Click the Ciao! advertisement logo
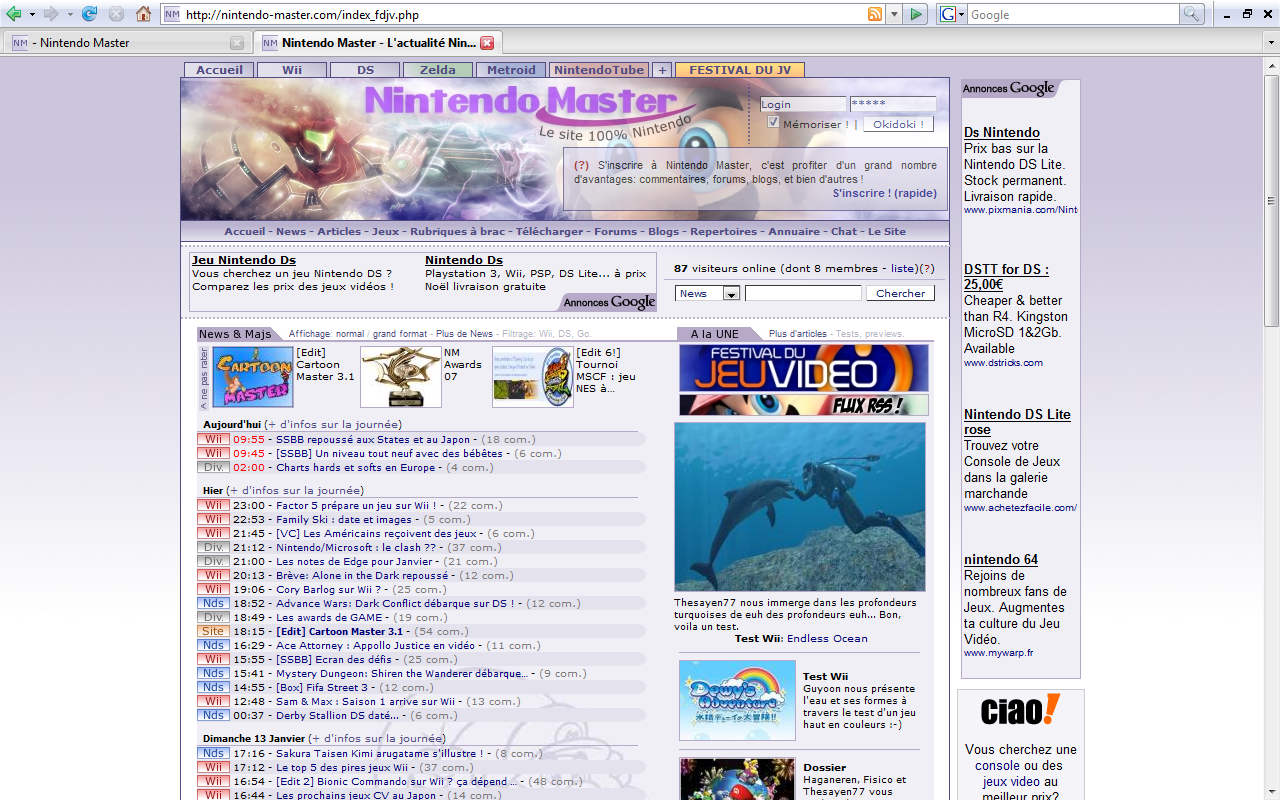Screen dimensions: 1280x800 1020,710
